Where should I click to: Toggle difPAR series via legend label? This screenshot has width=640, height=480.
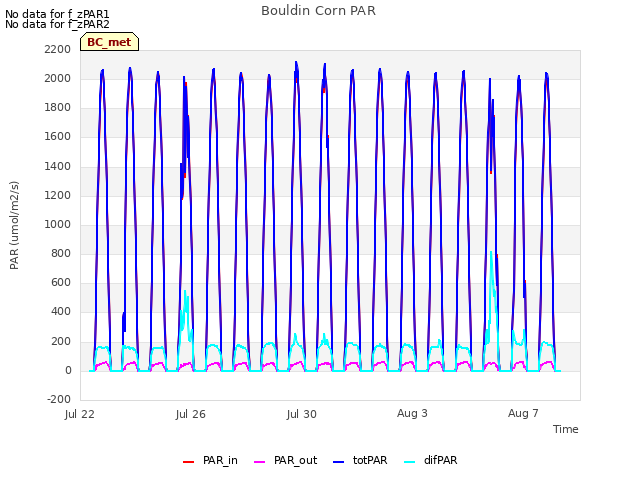[440, 460]
